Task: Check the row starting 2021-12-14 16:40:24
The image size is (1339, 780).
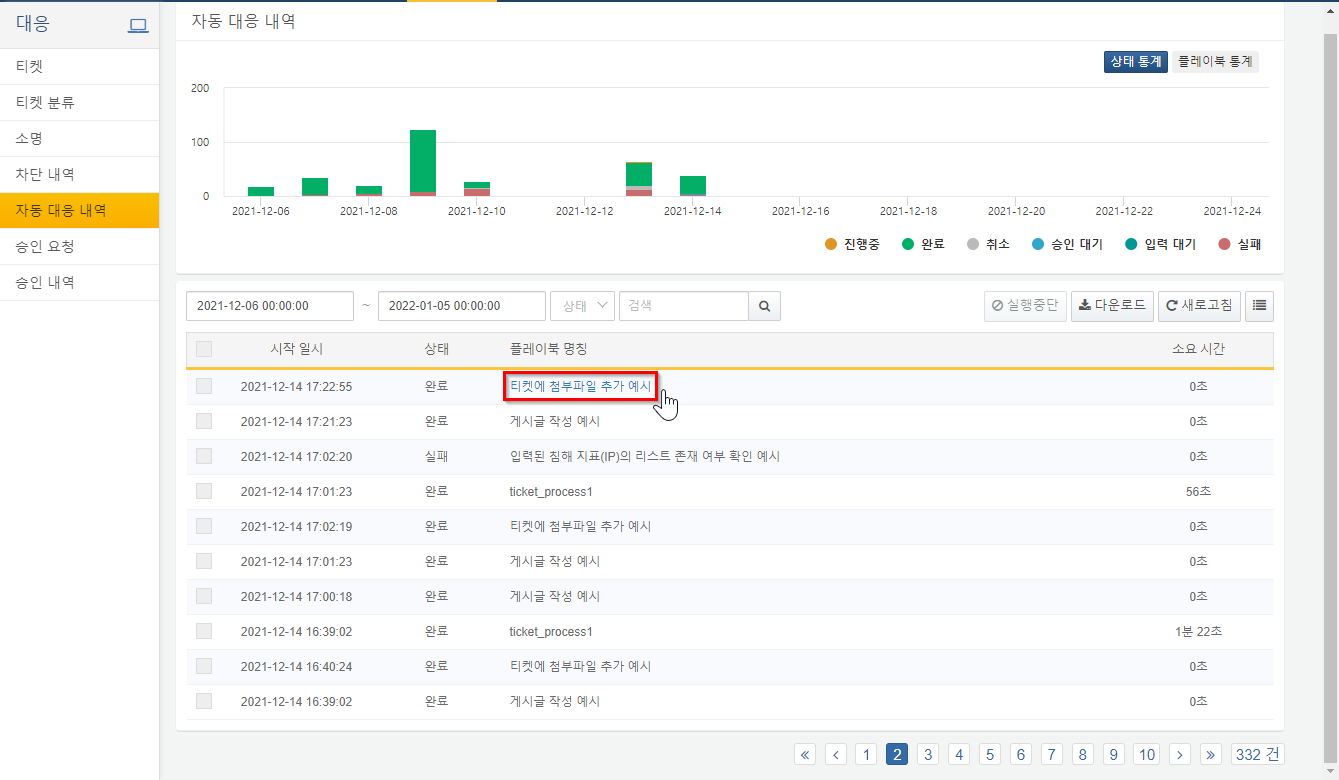Action: 204,666
